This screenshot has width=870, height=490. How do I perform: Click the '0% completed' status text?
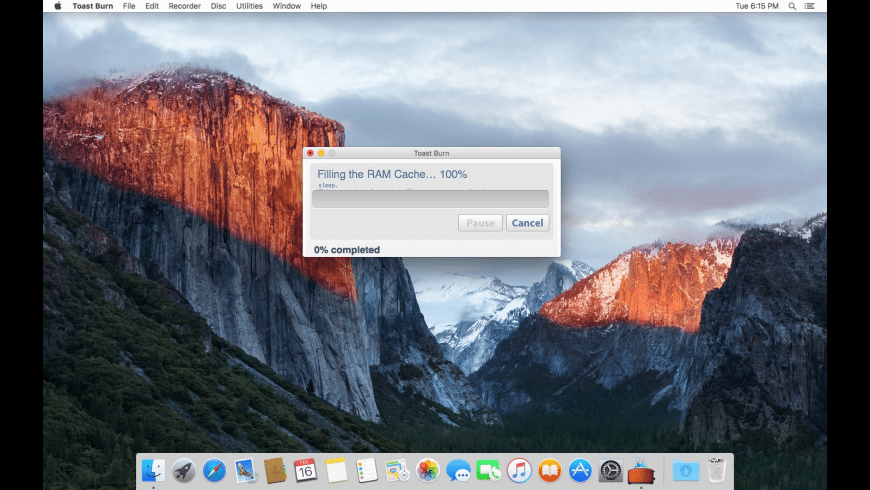click(x=347, y=250)
